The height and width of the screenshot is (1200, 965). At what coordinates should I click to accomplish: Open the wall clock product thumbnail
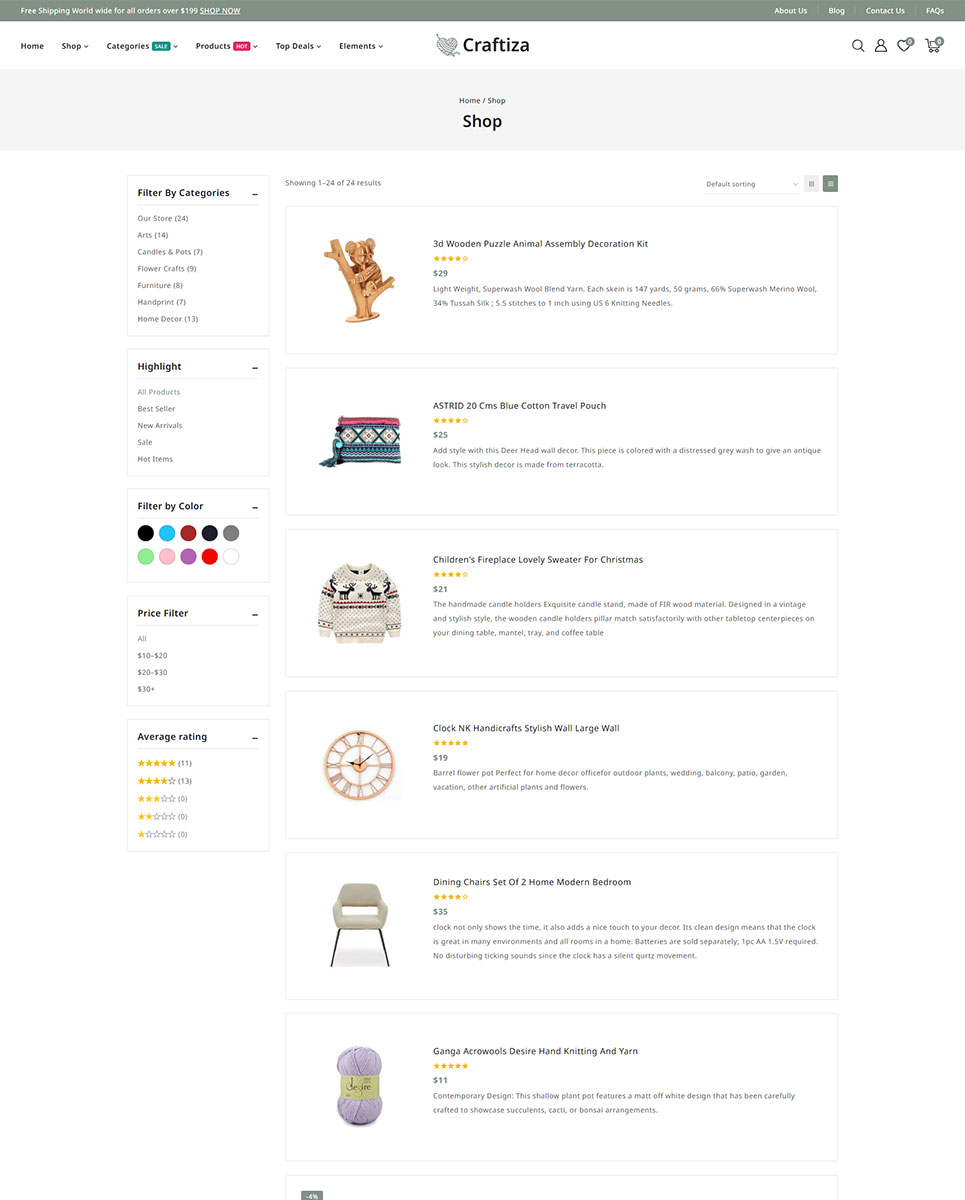click(359, 764)
